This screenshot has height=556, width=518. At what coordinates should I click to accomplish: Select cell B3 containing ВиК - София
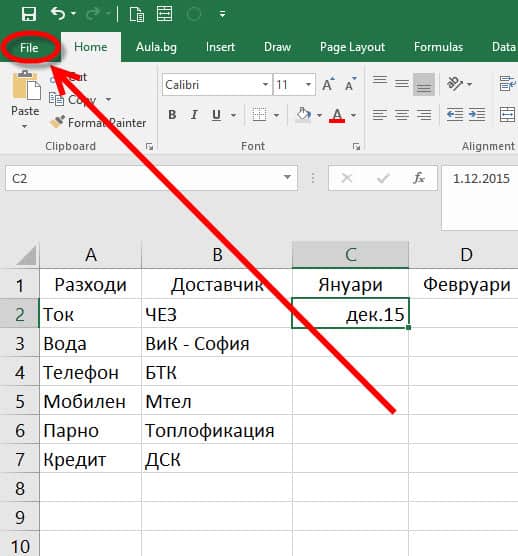217,343
